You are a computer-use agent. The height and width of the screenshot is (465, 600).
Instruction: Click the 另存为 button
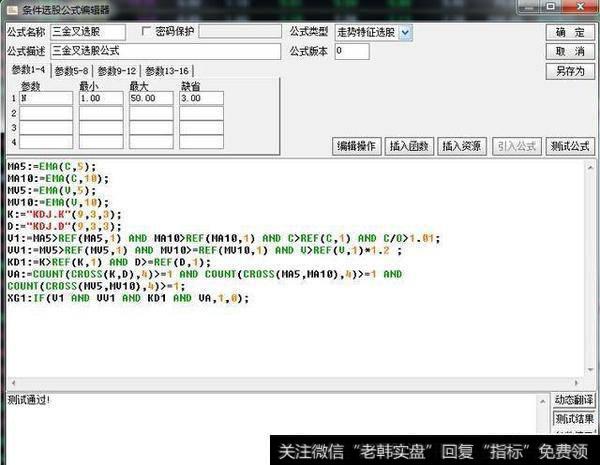(x=570, y=71)
